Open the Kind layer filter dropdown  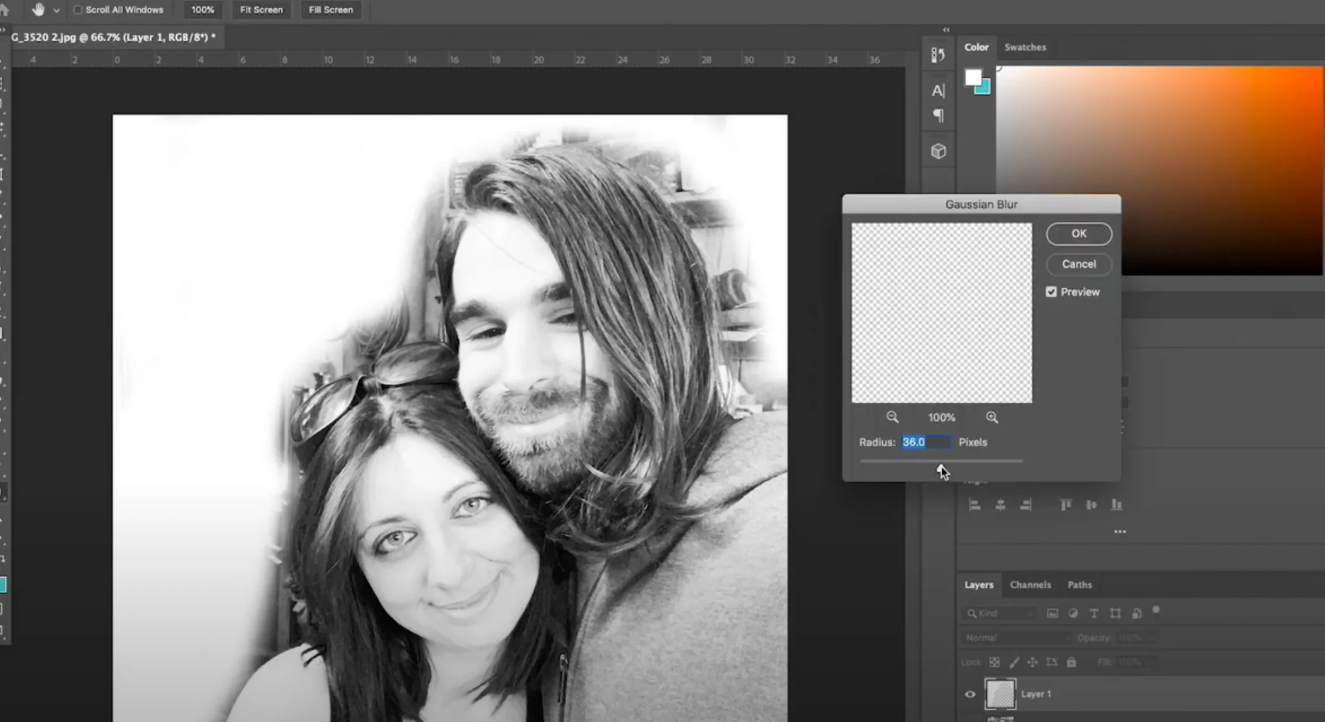1000,613
